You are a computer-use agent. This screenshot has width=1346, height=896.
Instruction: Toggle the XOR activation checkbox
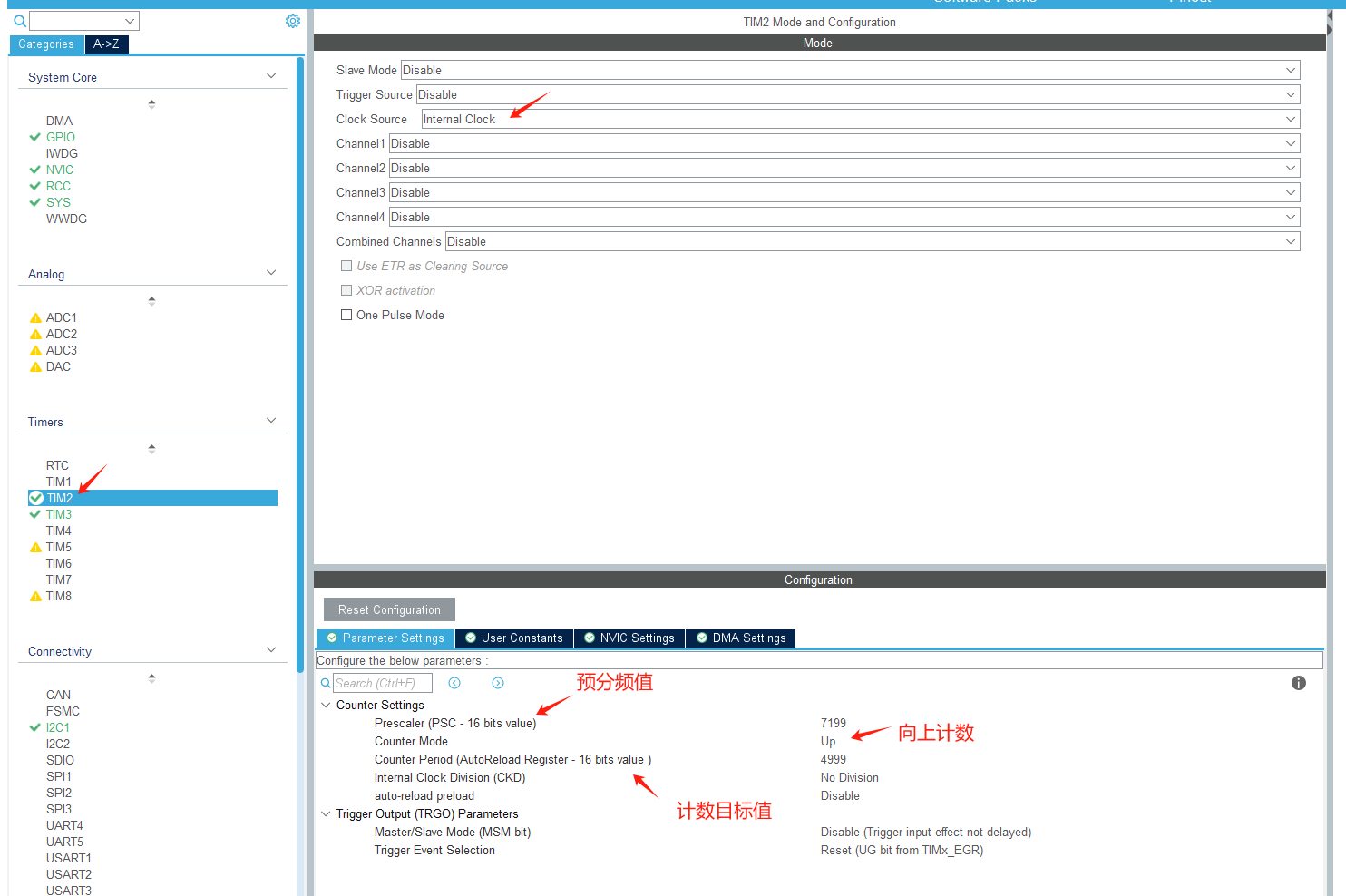[x=346, y=290]
